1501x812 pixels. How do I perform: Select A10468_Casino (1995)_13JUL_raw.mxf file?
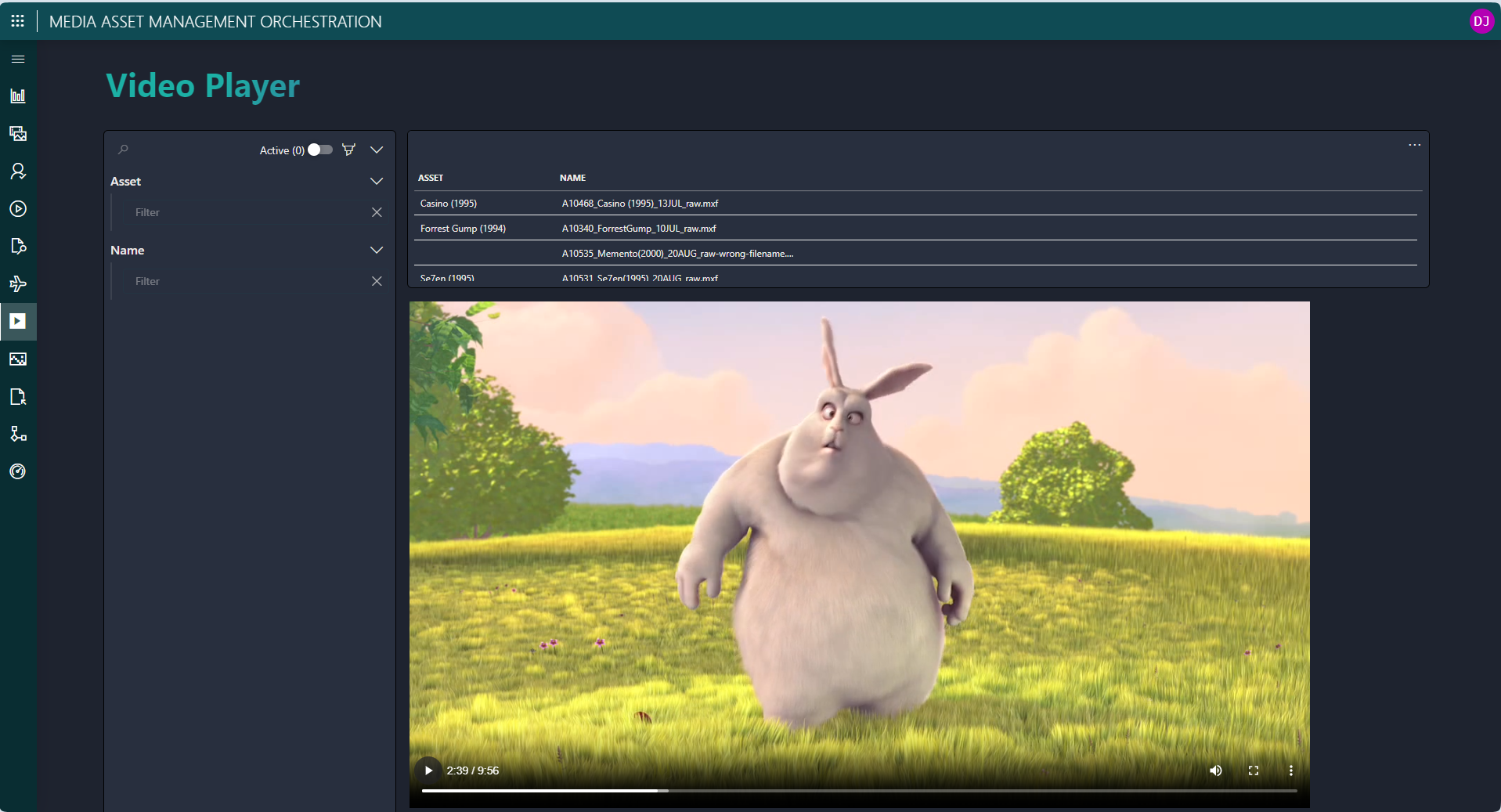pyautogui.click(x=640, y=204)
